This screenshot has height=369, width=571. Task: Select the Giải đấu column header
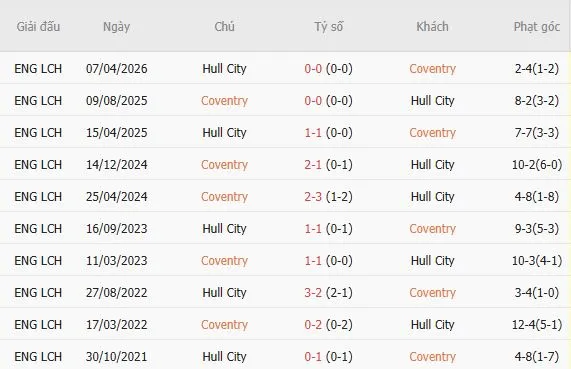point(38,27)
